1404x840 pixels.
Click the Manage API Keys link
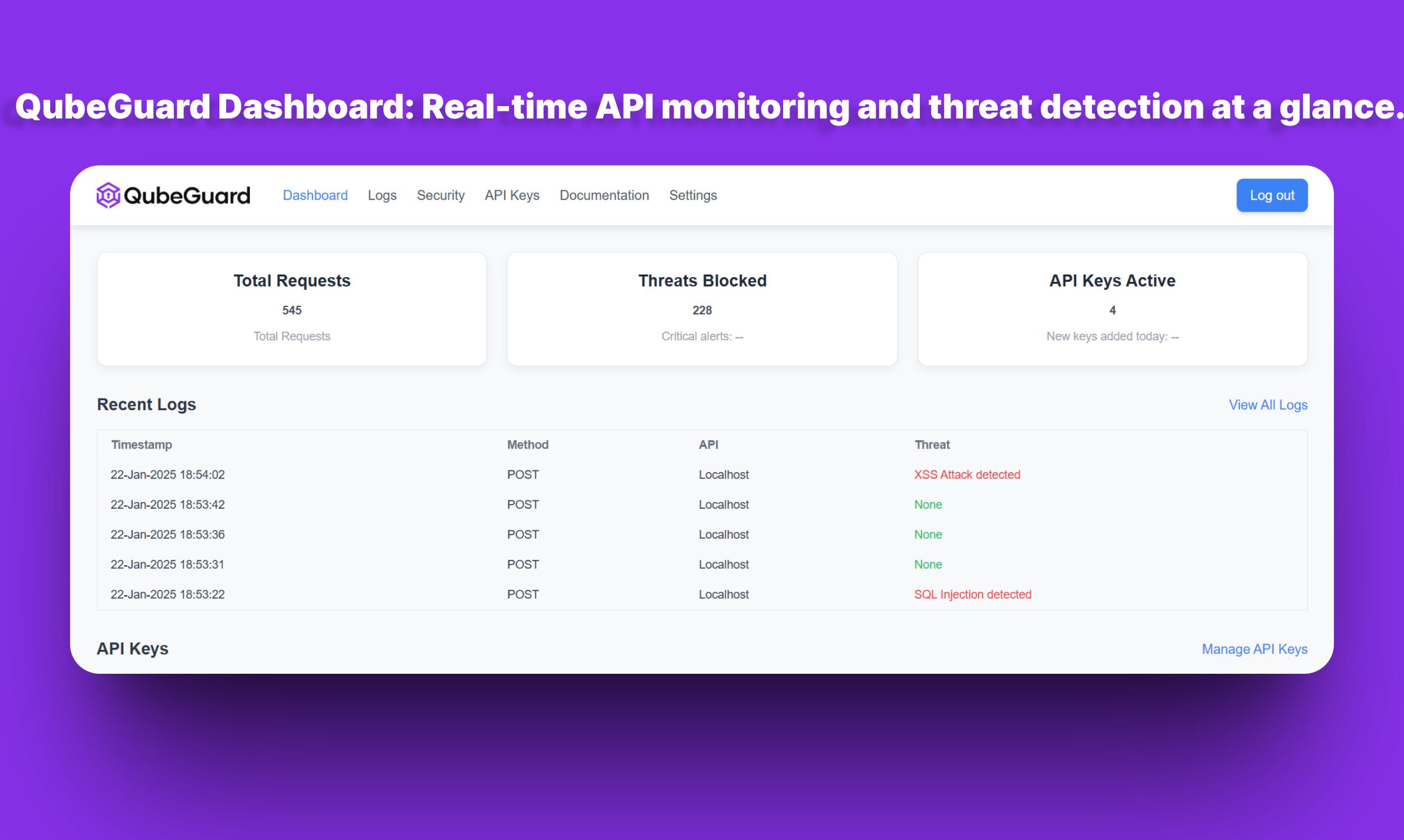tap(1255, 649)
